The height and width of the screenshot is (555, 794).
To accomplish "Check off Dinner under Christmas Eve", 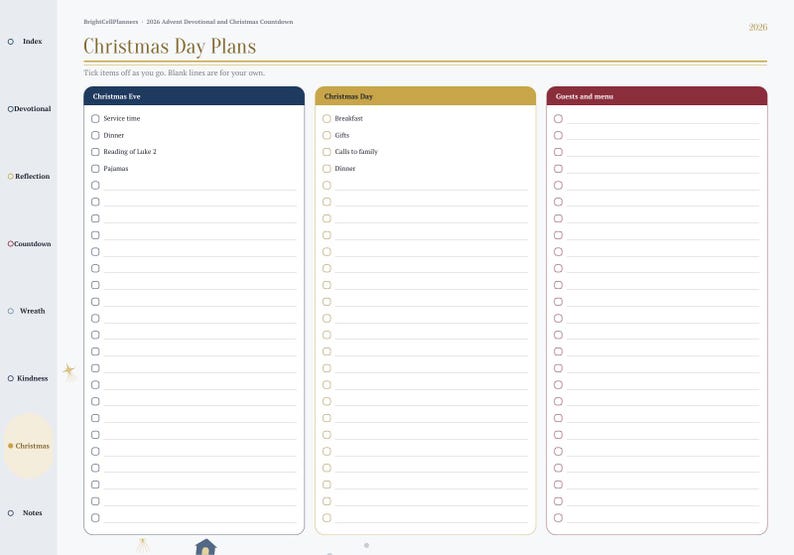I will pos(95,135).
